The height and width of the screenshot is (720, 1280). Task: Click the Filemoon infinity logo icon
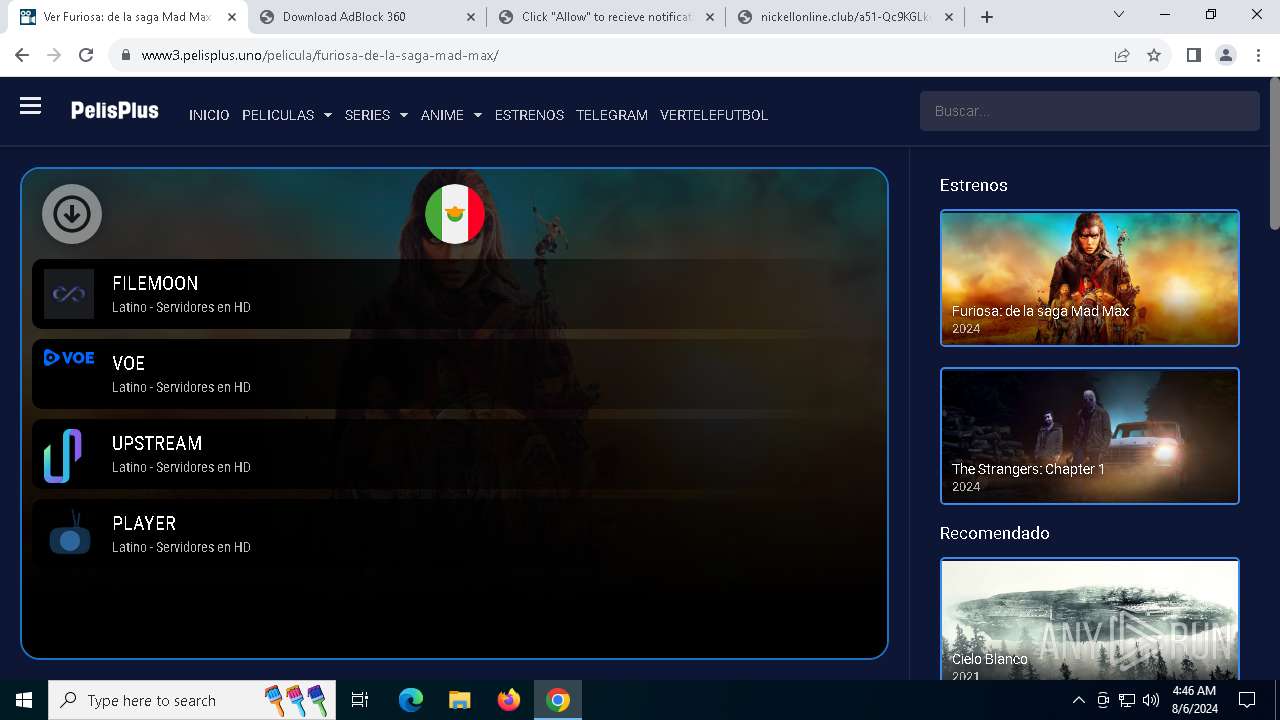[69, 294]
